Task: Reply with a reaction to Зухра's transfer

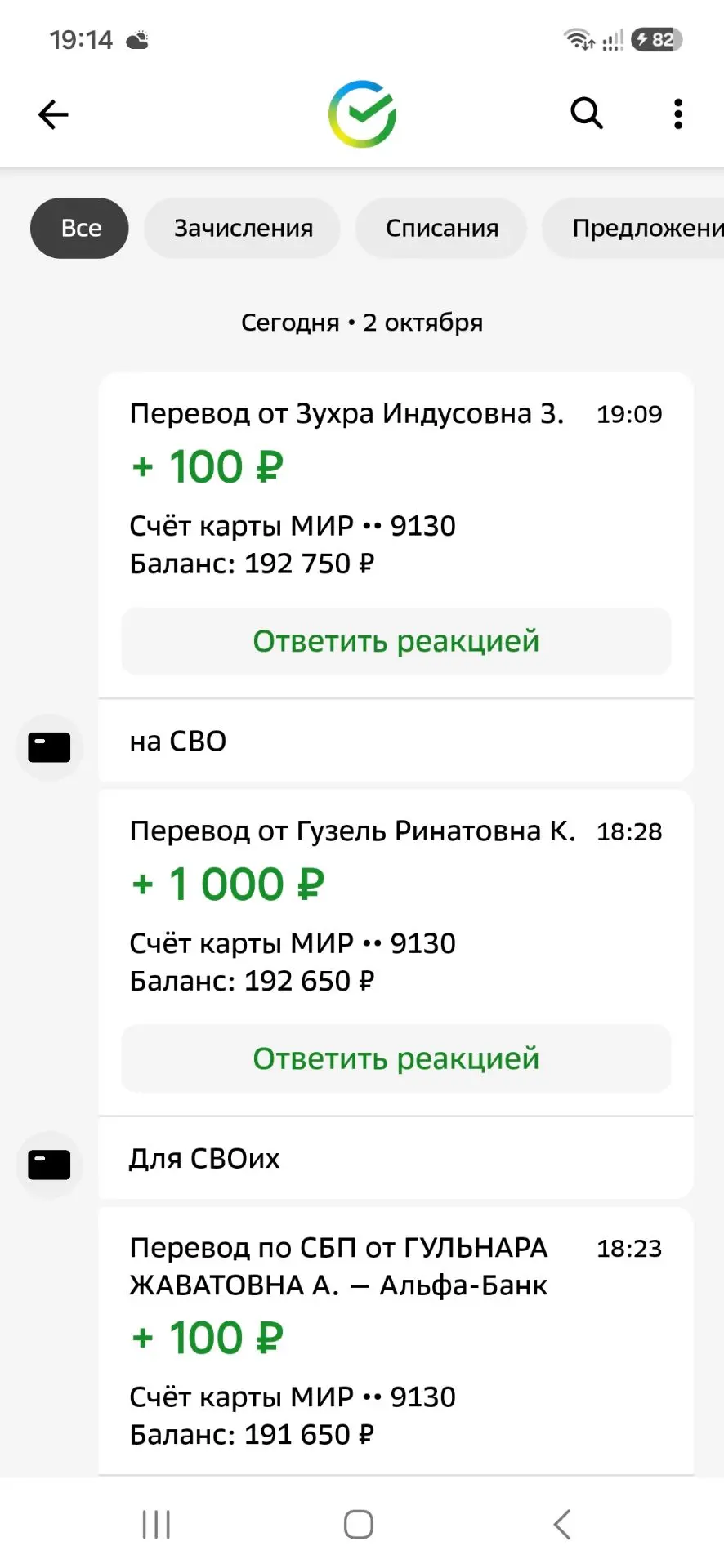Action: click(x=396, y=641)
